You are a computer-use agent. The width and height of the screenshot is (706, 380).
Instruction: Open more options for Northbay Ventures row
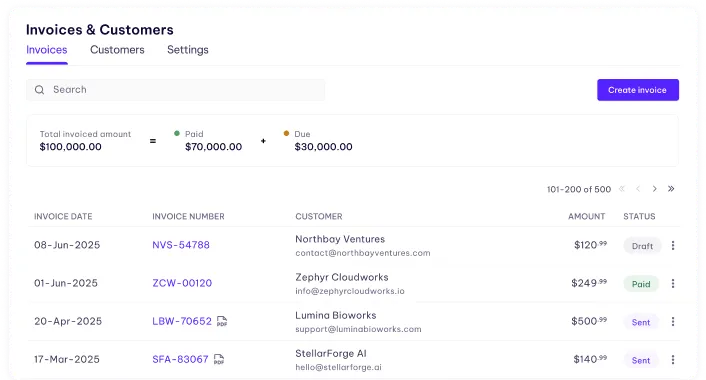[x=673, y=245]
